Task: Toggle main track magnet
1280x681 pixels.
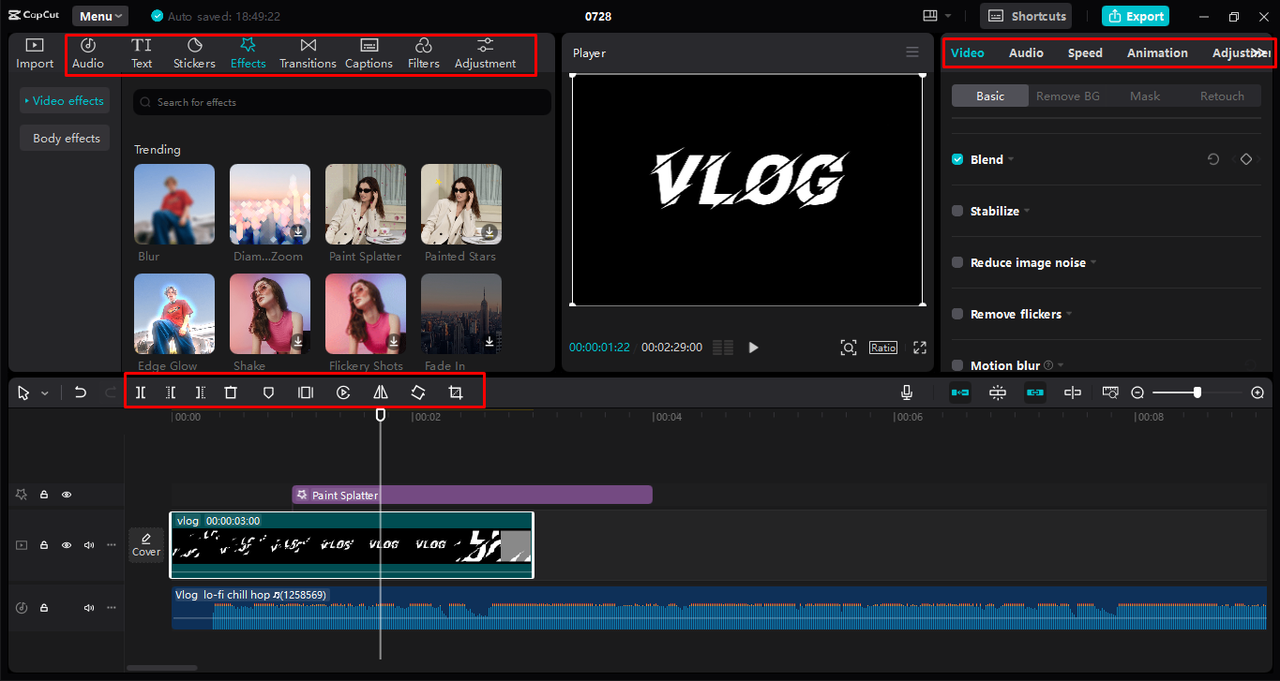Action: pyautogui.click(x=960, y=393)
